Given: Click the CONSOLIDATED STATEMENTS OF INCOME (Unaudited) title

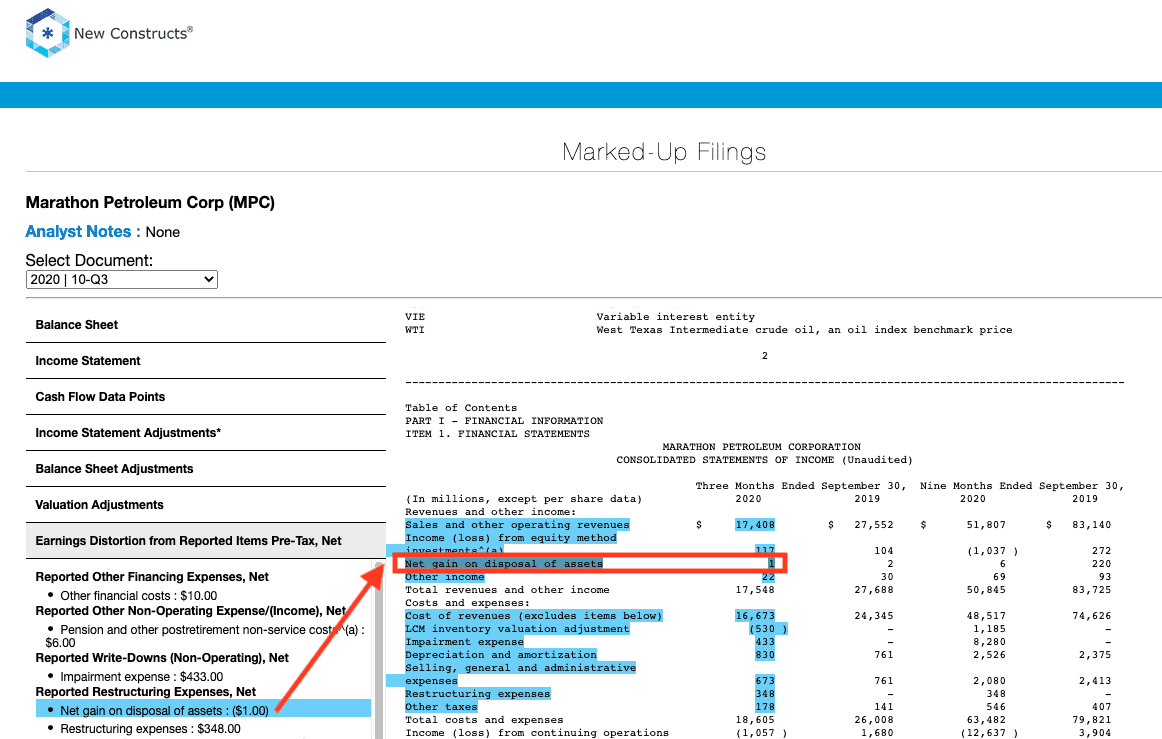Looking at the screenshot, I should [x=765, y=460].
